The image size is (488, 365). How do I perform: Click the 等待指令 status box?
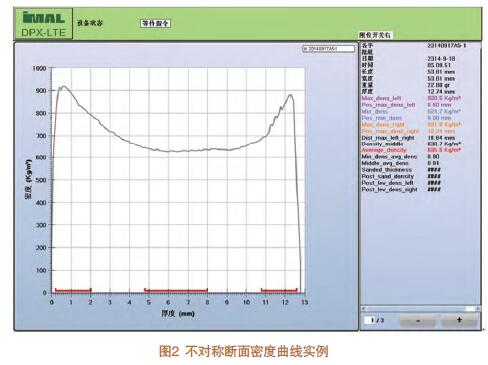(x=156, y=23)
